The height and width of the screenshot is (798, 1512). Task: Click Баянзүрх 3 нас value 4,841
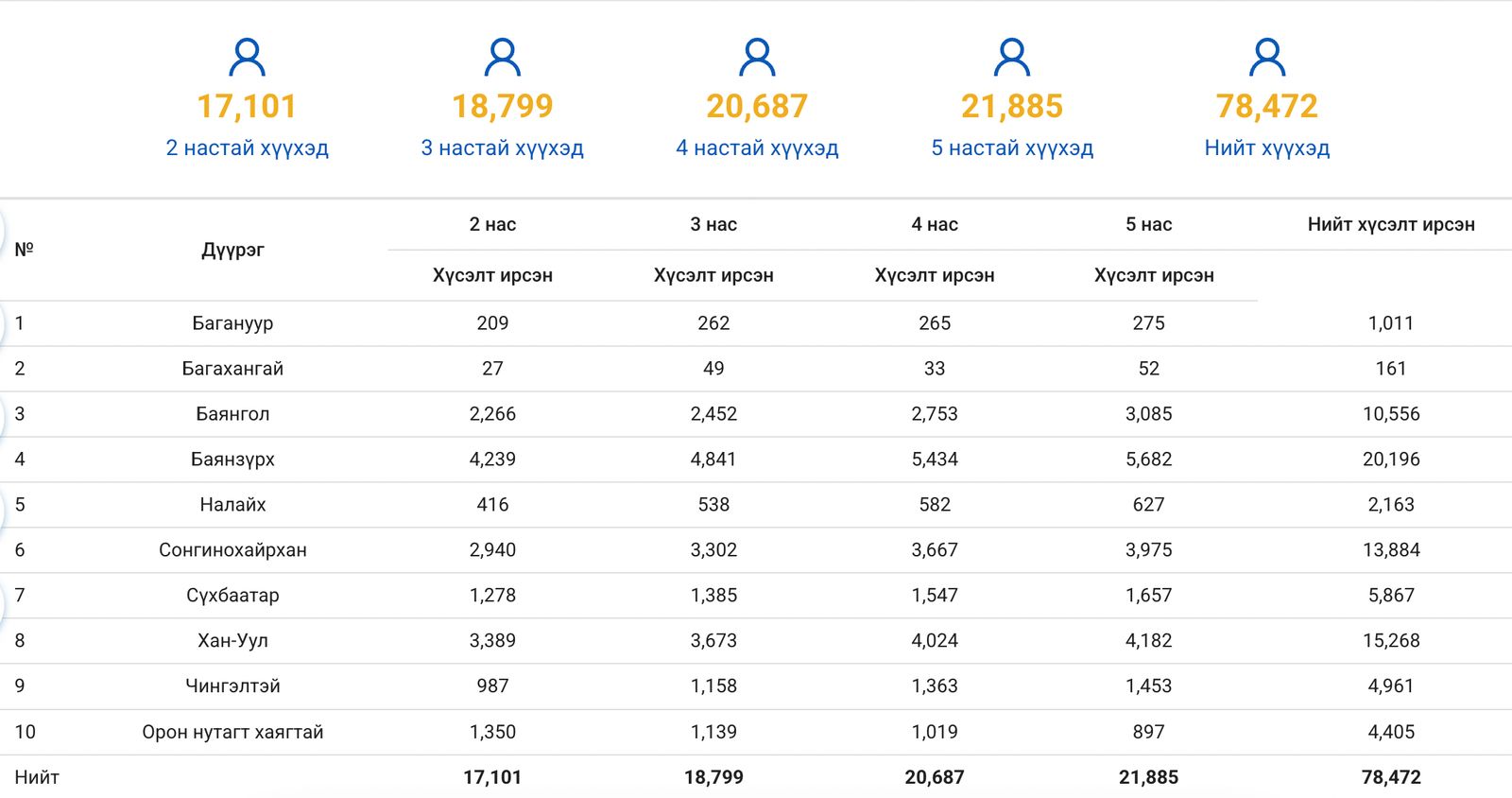(713, 460)
